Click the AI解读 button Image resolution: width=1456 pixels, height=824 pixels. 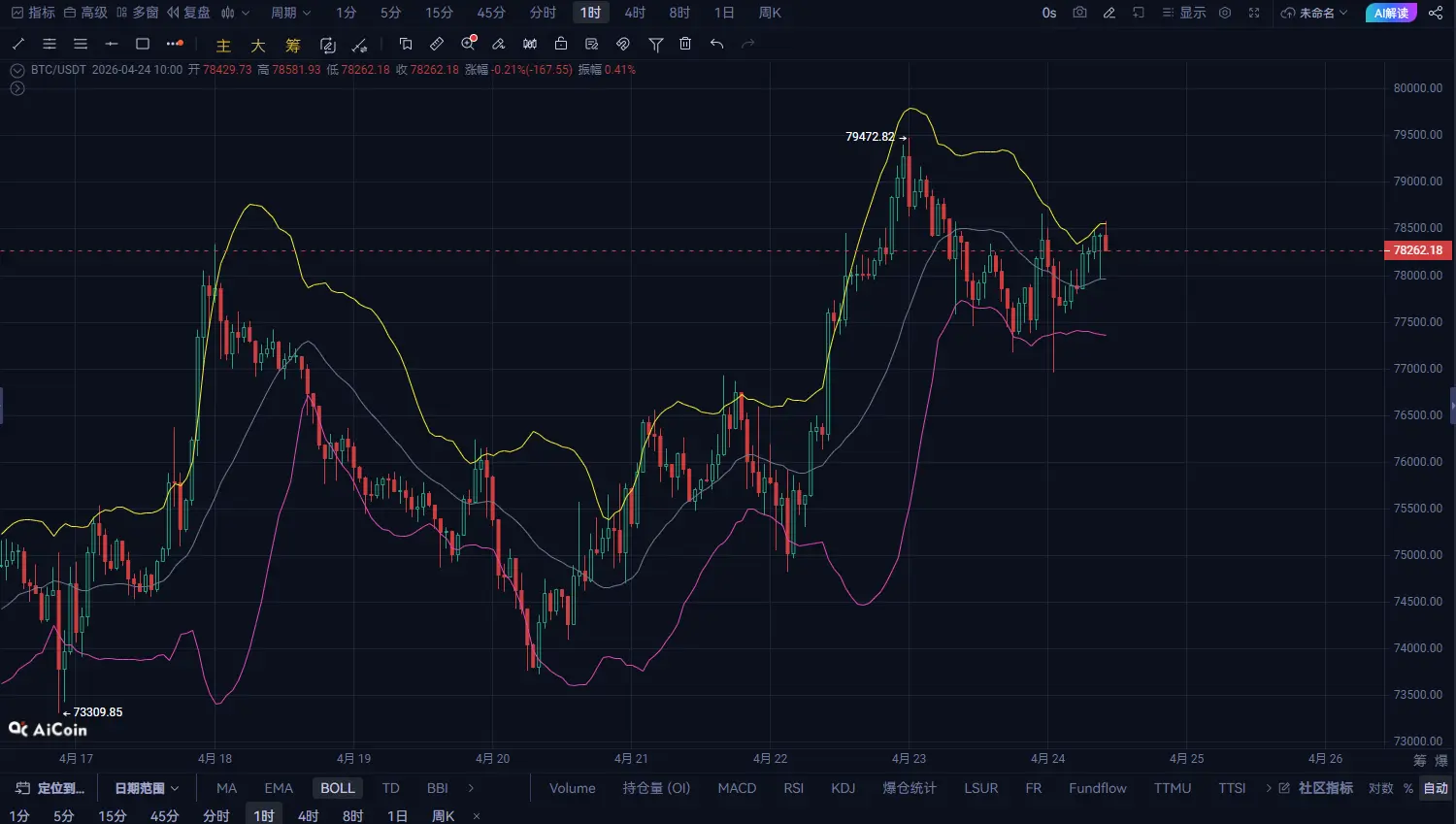(1391, 13)
